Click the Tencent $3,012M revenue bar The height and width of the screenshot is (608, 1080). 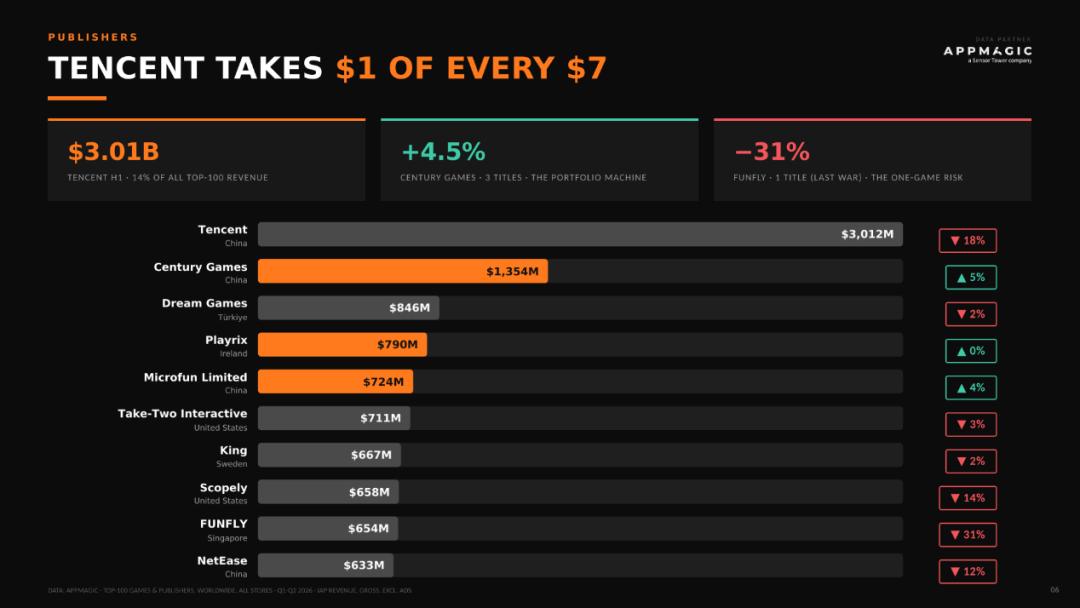pyautogui.click(x=580, y=234)
